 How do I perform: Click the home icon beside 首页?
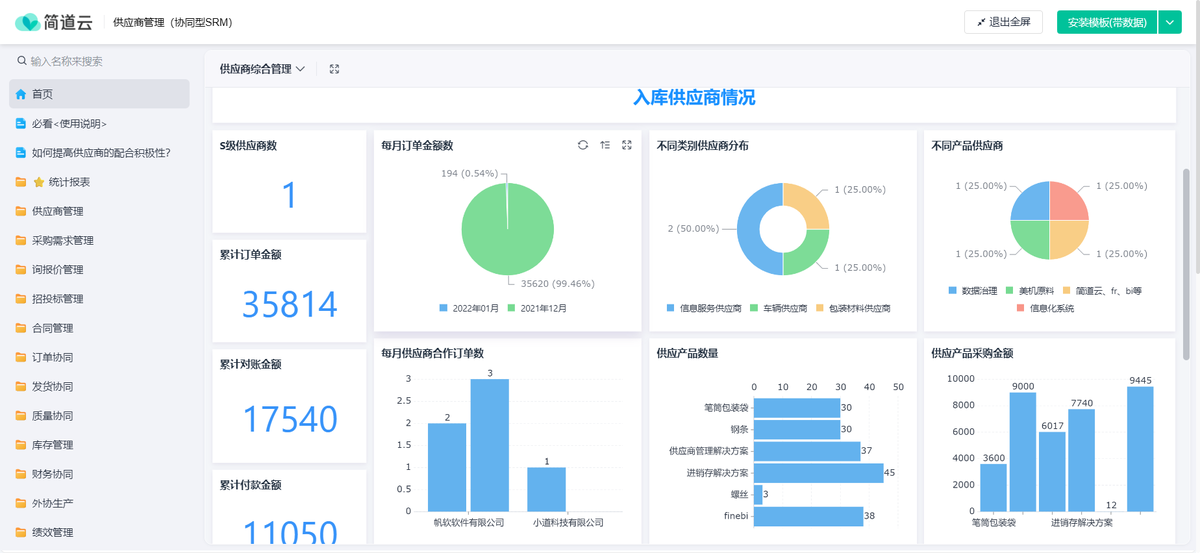[21, 94]
